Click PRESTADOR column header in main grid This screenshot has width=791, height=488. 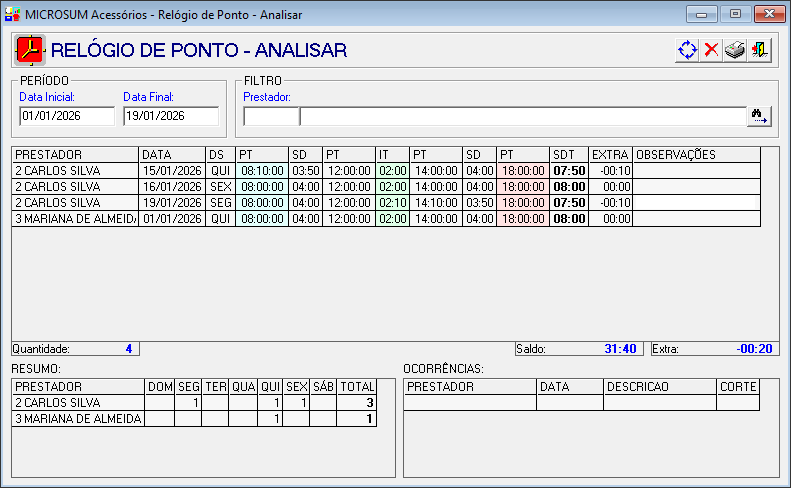pos(75,154)
